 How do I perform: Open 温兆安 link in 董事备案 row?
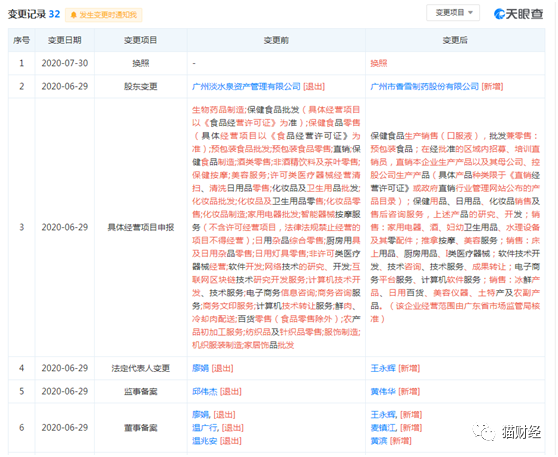(x=205, y=441)
